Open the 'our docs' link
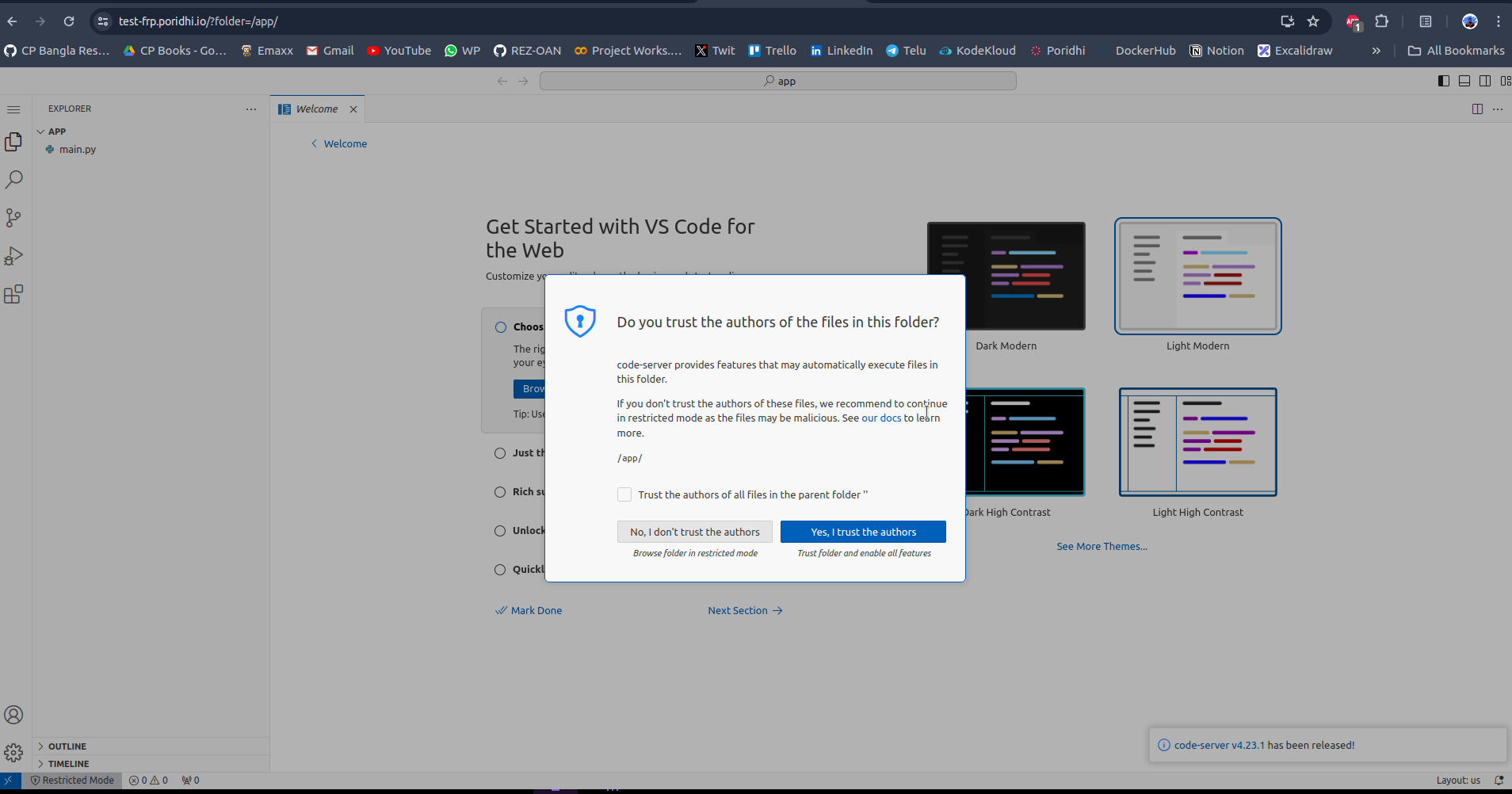The height and width of the screenshot is (794, 1512). 881,418
